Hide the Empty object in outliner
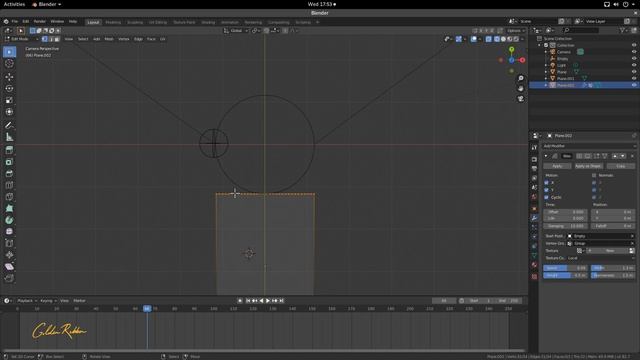Image resolution: width=640 pixels, height=360 pixels. tap(634, 58)
